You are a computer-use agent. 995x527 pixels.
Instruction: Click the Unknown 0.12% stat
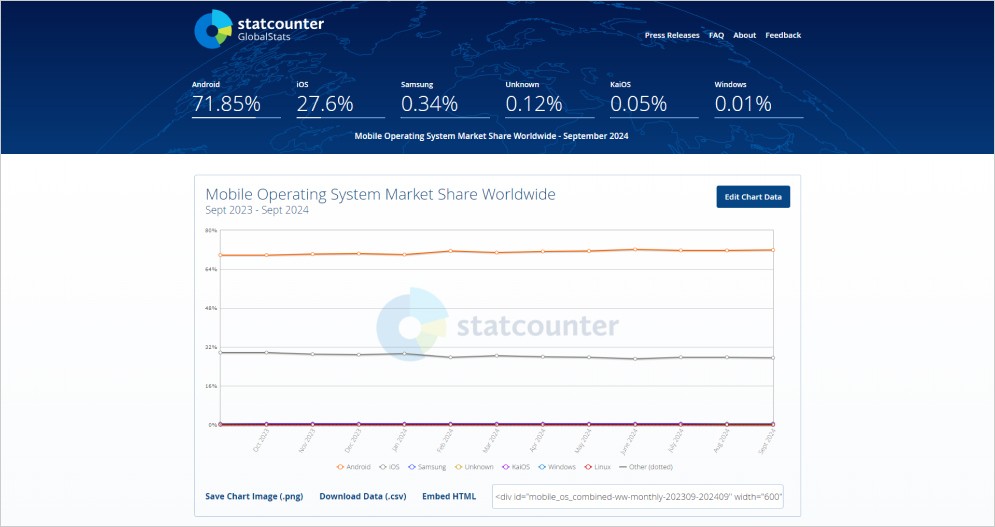tap(550, 98)
